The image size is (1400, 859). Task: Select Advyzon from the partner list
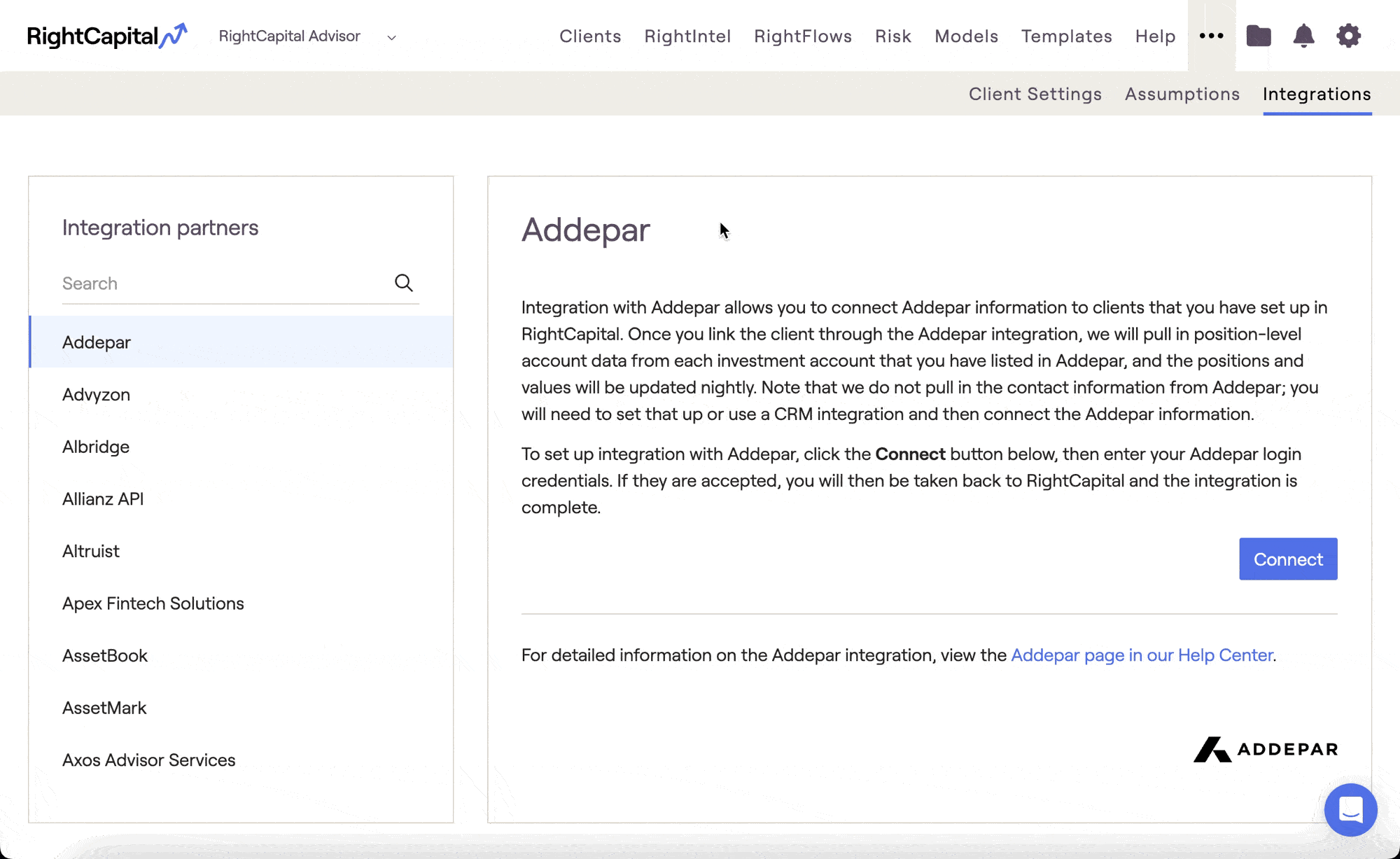[x=96, y=394]
